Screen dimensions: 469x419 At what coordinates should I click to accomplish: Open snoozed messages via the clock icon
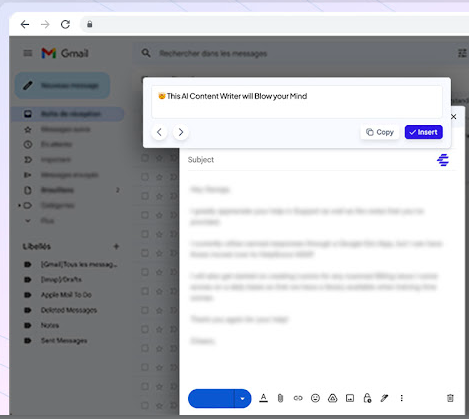pos(28,144)
